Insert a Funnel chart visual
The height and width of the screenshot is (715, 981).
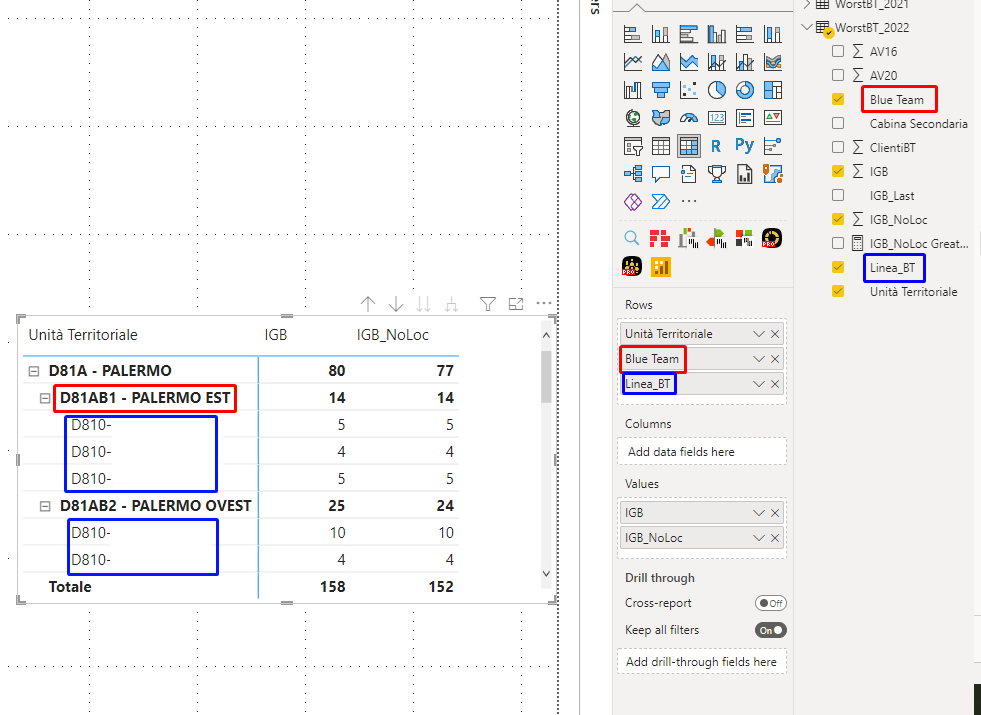(x=661, y=90)
